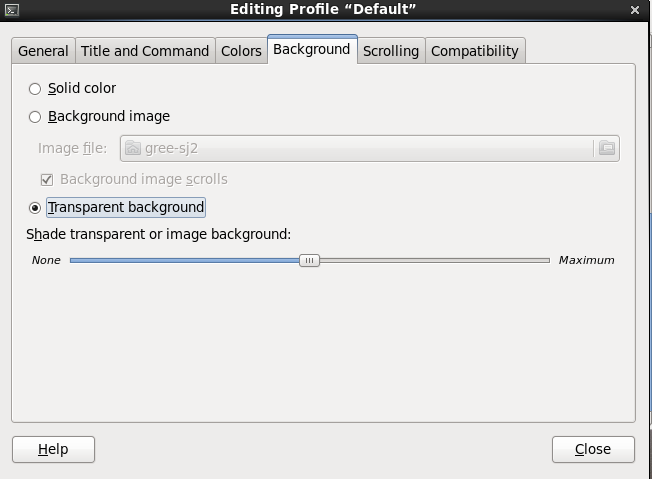Click the folder browse icon beside Image file

pos(607,148)
